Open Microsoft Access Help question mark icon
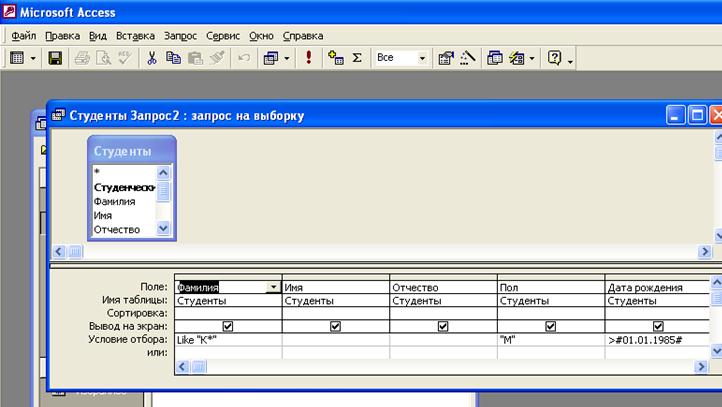 click(x=554, y=58)
